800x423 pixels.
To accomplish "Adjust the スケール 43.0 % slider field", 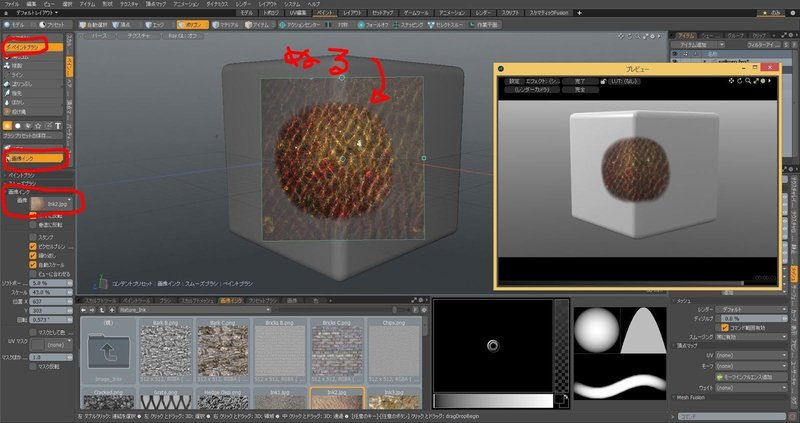I will [x=51, y=292].
